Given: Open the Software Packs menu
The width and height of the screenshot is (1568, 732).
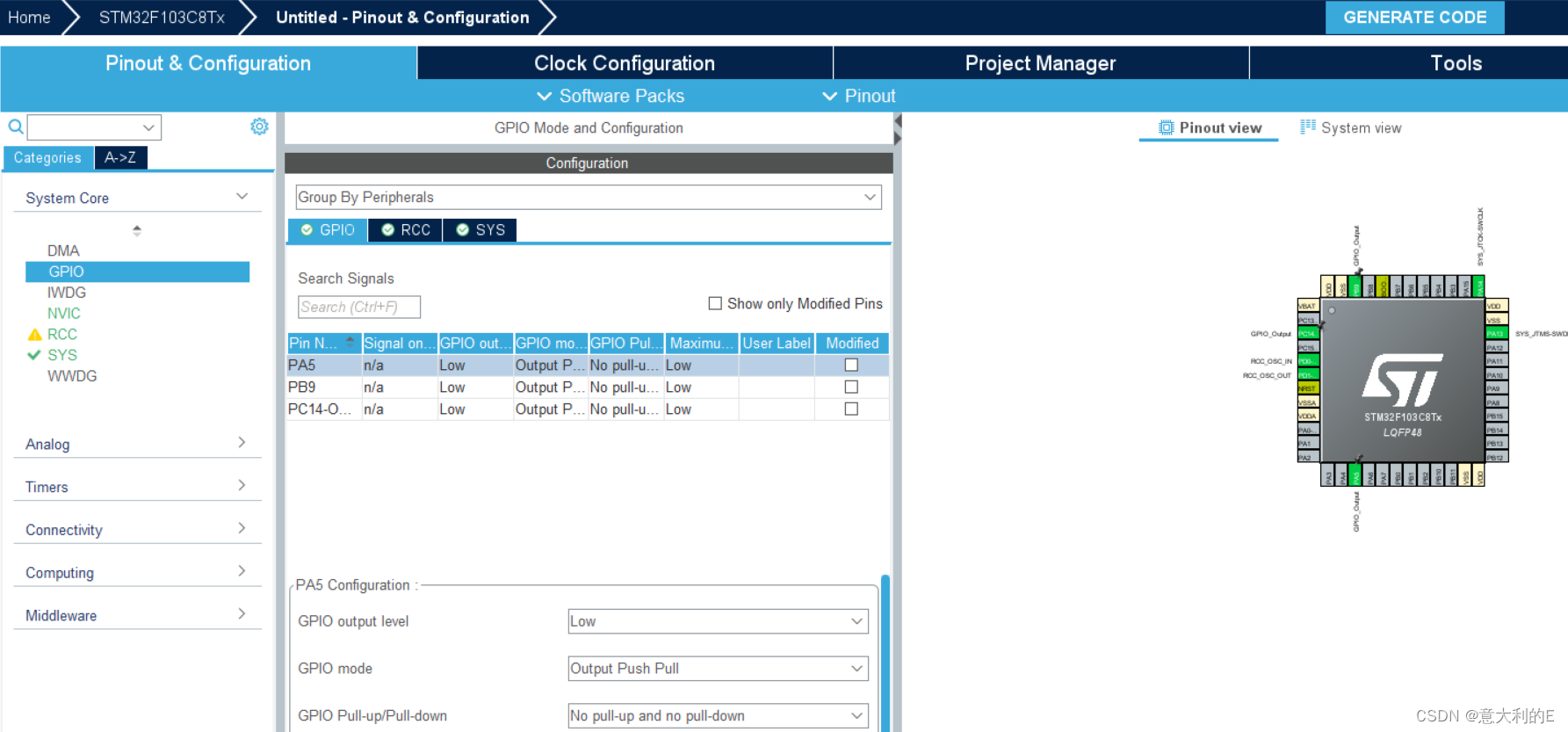Looking at the screenshot, I should click(611, 96).
